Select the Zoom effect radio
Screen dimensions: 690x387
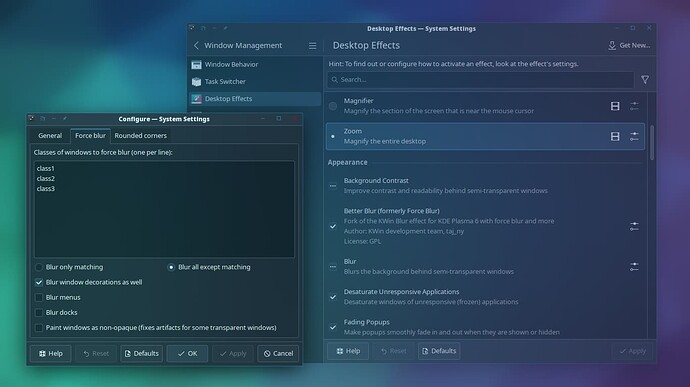tap(333, 136)
